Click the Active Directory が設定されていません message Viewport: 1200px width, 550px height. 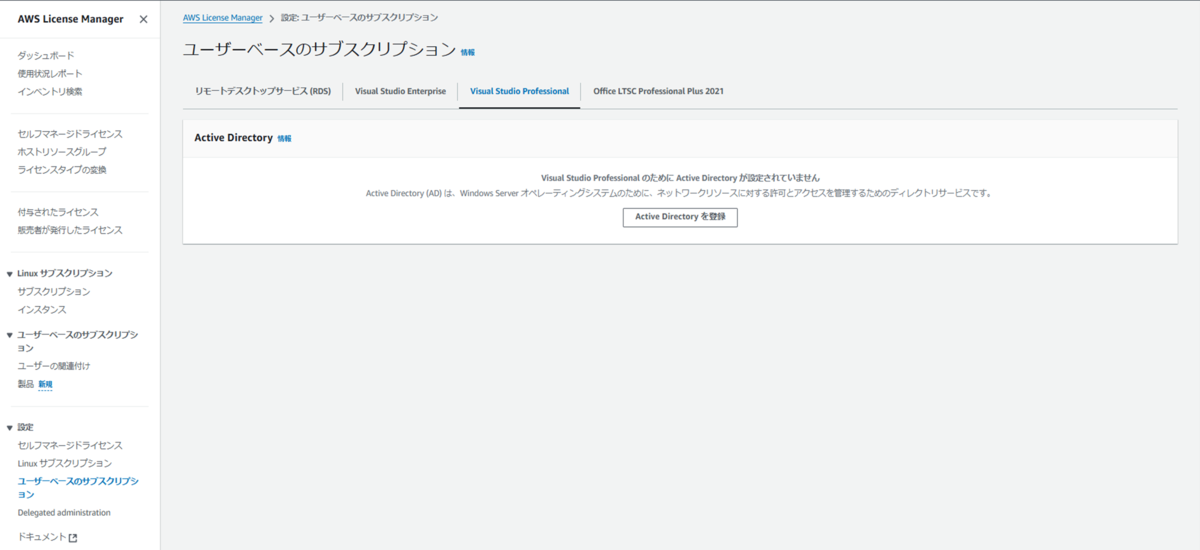click(680, 177)
